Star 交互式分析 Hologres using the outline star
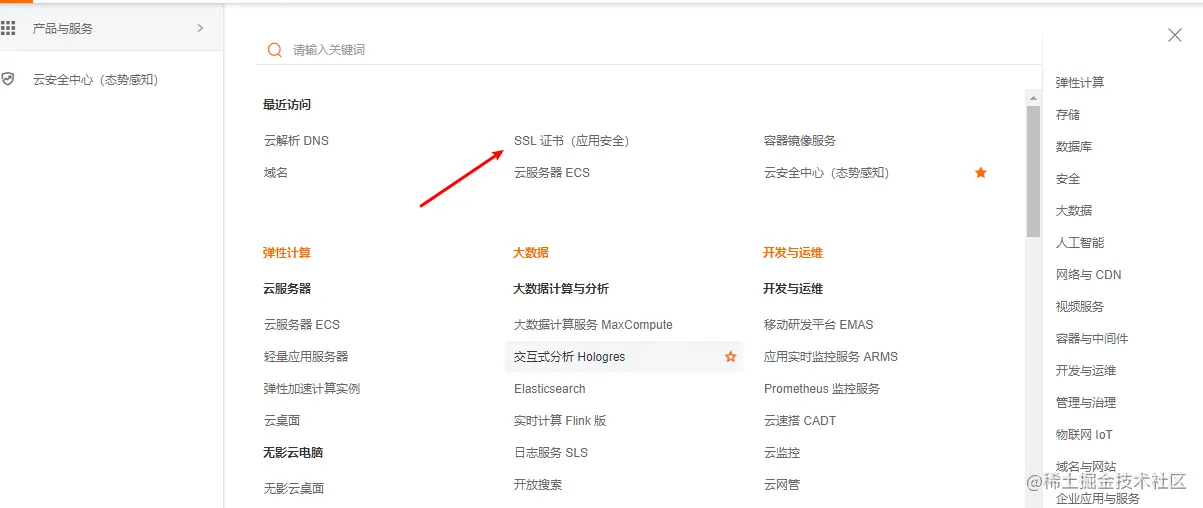 point(730,357)
